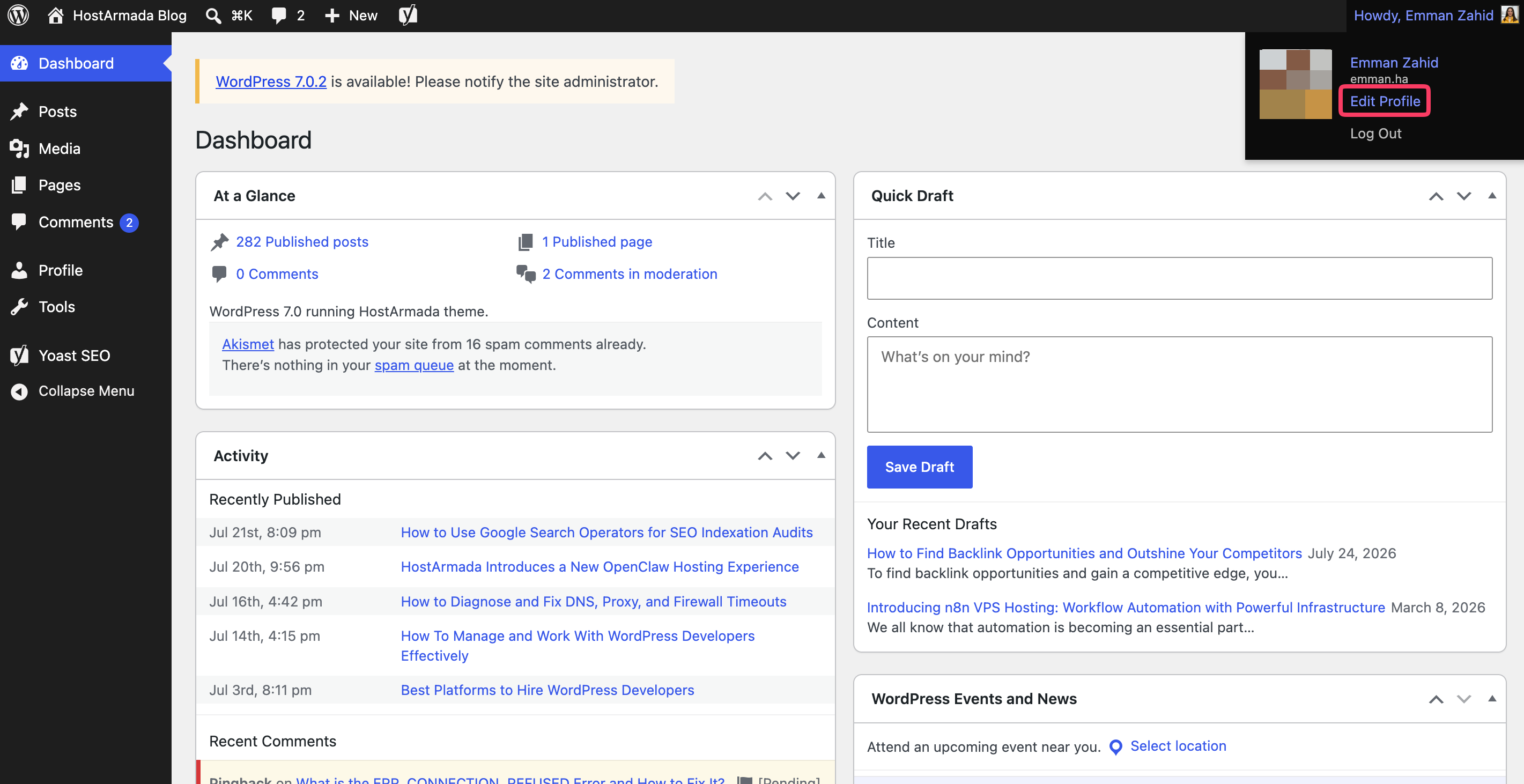Click the Comments bubble icon in the sidebar

(x=19, y=222)
